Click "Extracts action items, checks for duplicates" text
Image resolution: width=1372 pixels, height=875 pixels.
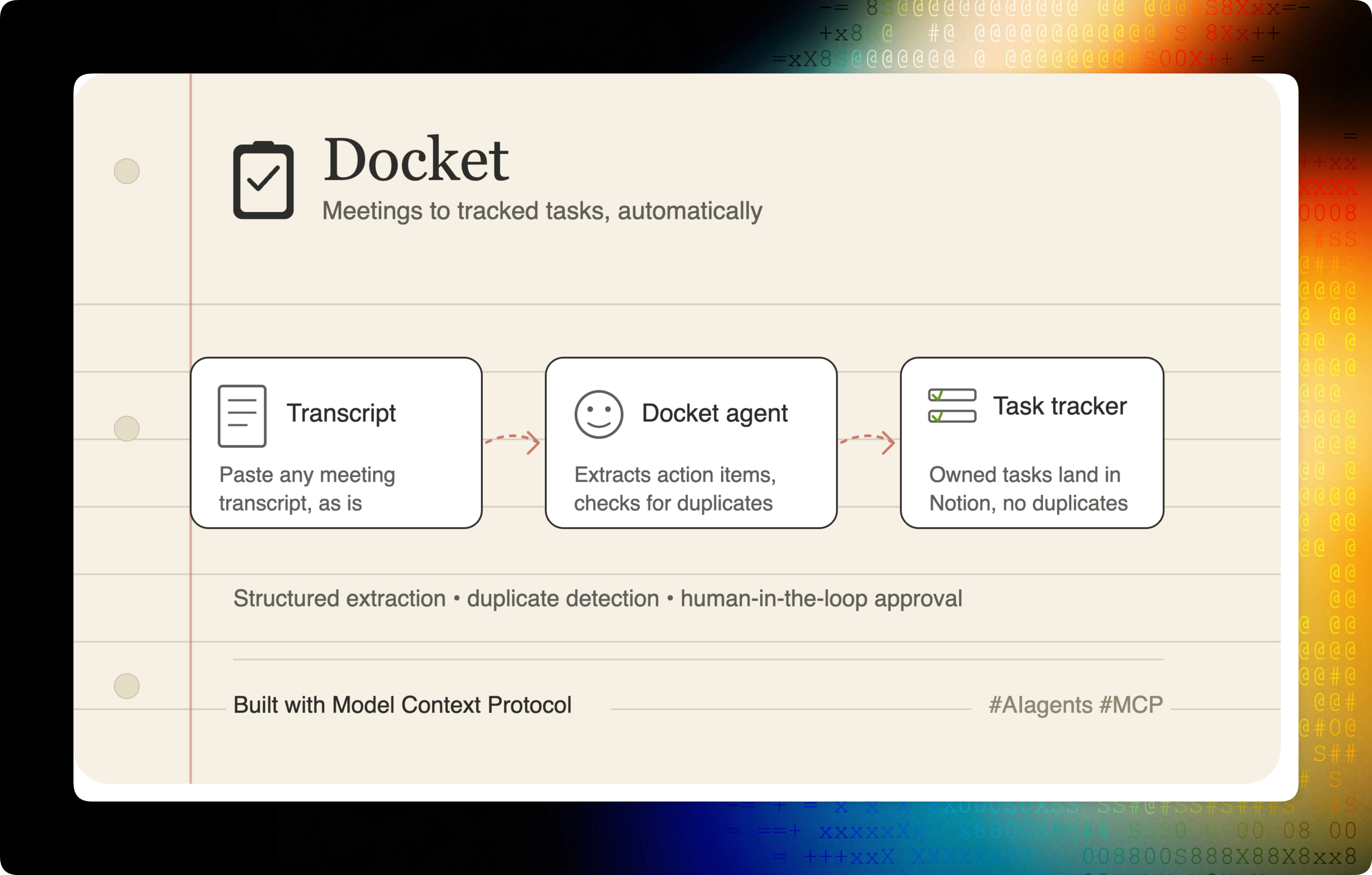click(675, 489)
